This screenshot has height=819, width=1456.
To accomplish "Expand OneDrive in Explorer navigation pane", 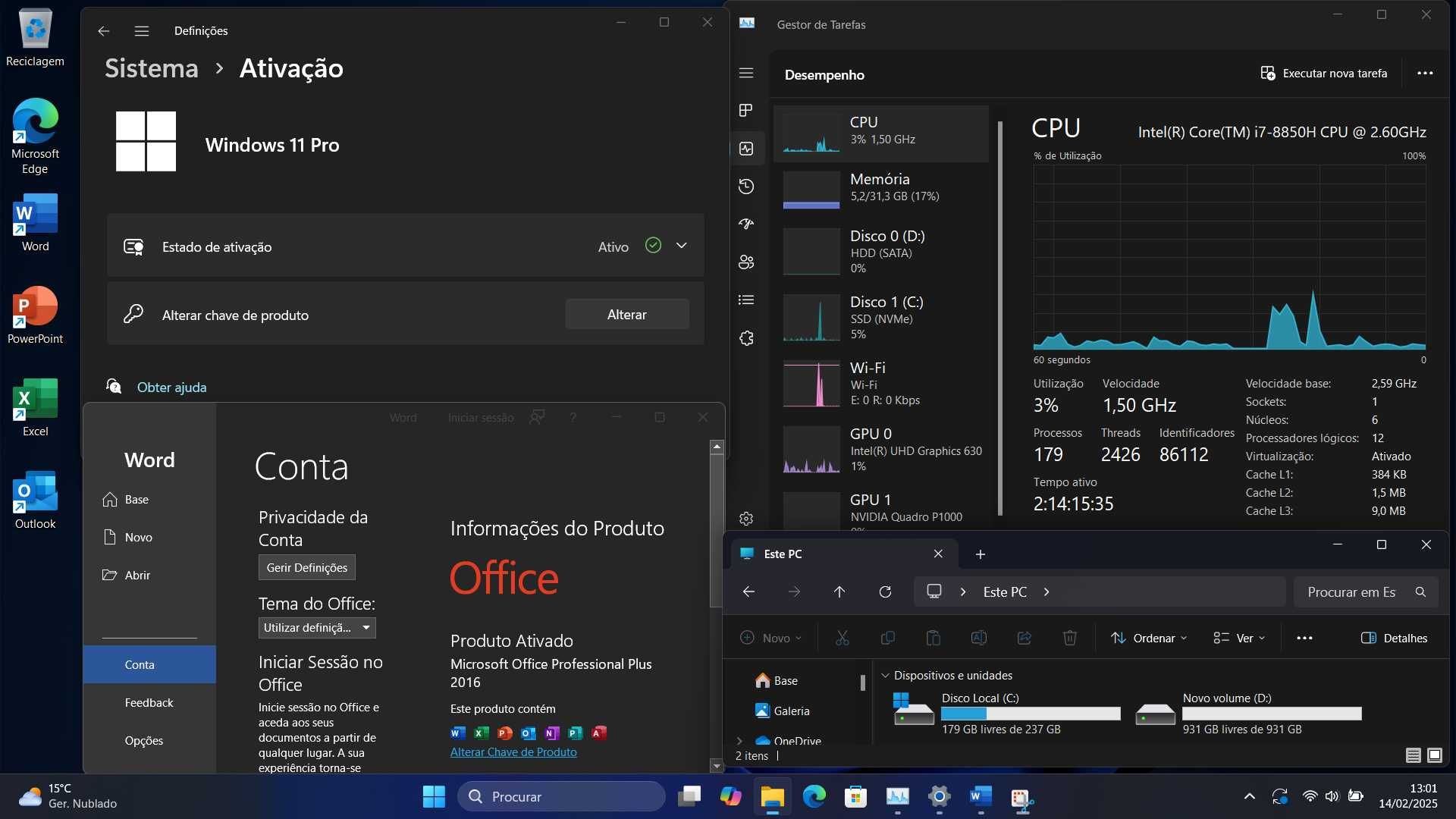I will (739, 741).
